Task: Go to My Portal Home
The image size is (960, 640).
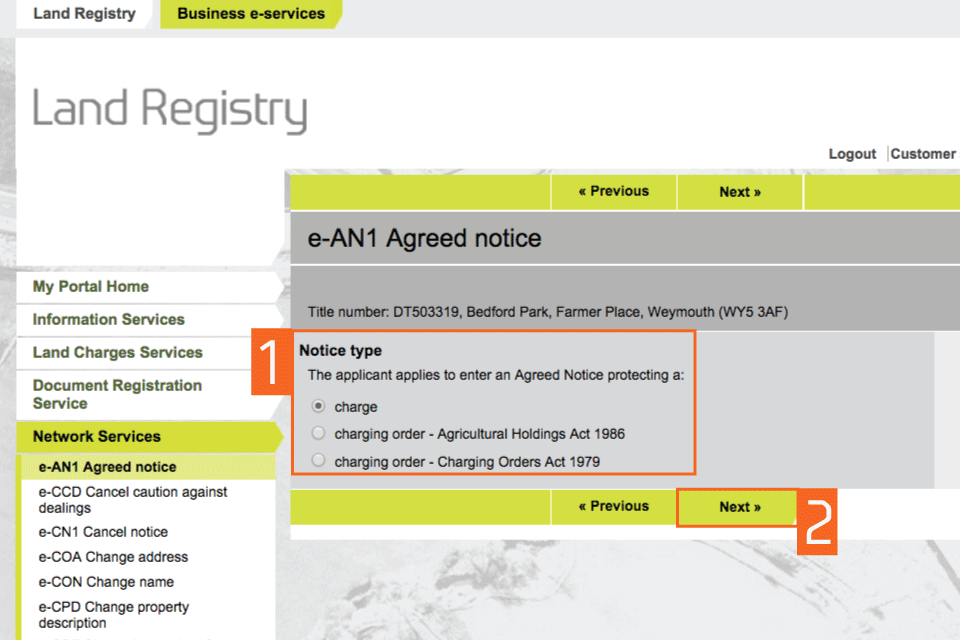Action: (x=91, y=287)
